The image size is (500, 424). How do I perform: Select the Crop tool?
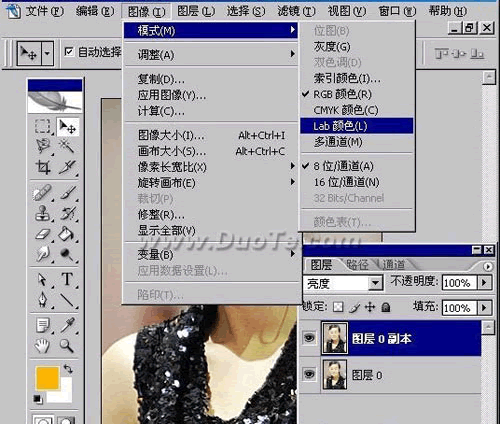[x=43, y=167]
